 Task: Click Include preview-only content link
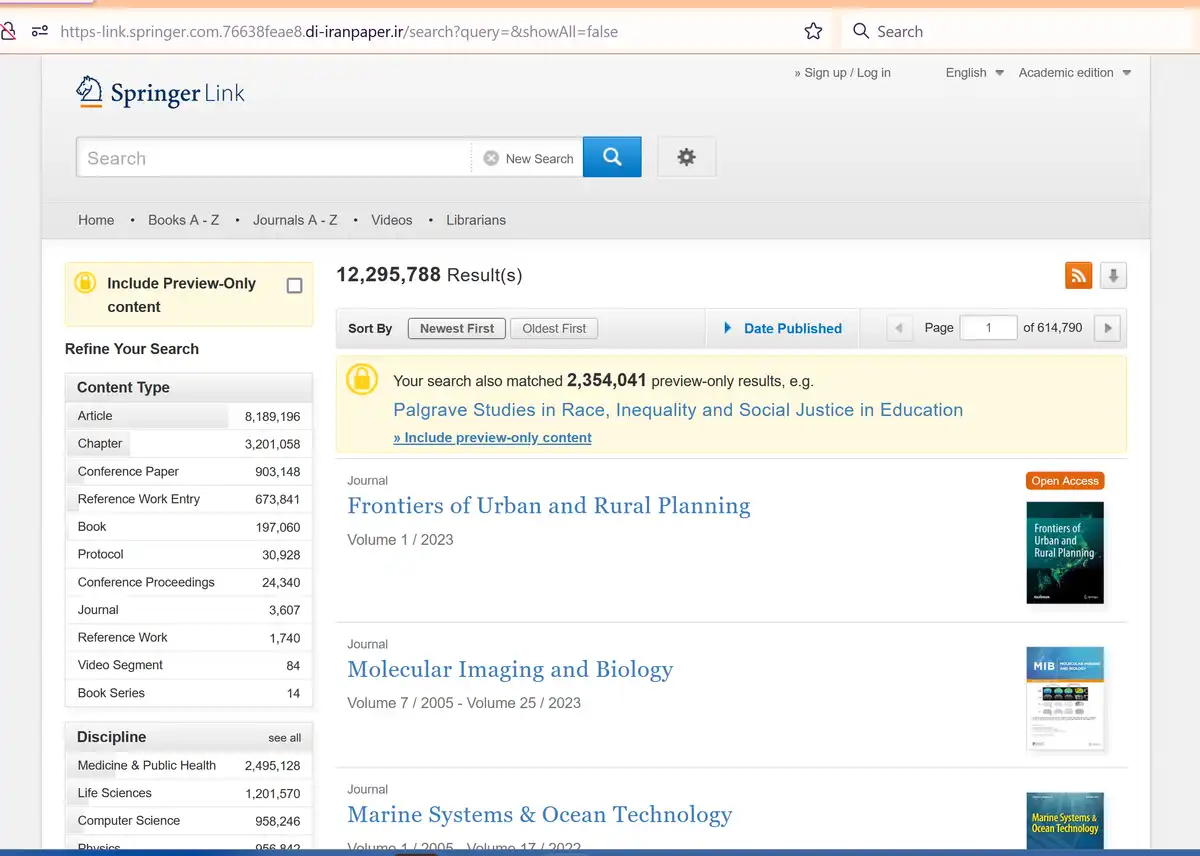(x=493, y=438)
